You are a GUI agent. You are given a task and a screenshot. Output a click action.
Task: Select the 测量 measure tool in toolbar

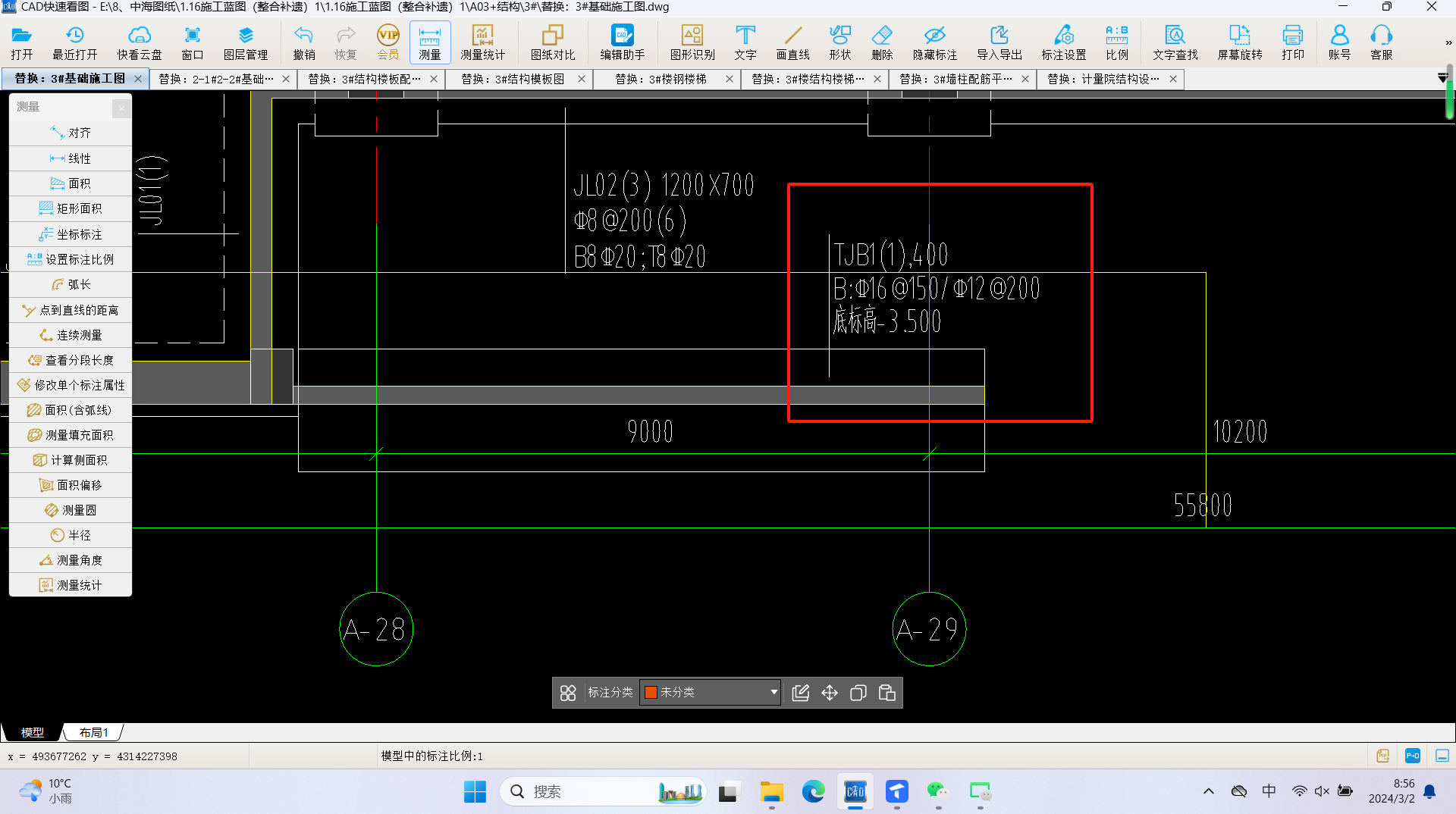tap(430, 42)
